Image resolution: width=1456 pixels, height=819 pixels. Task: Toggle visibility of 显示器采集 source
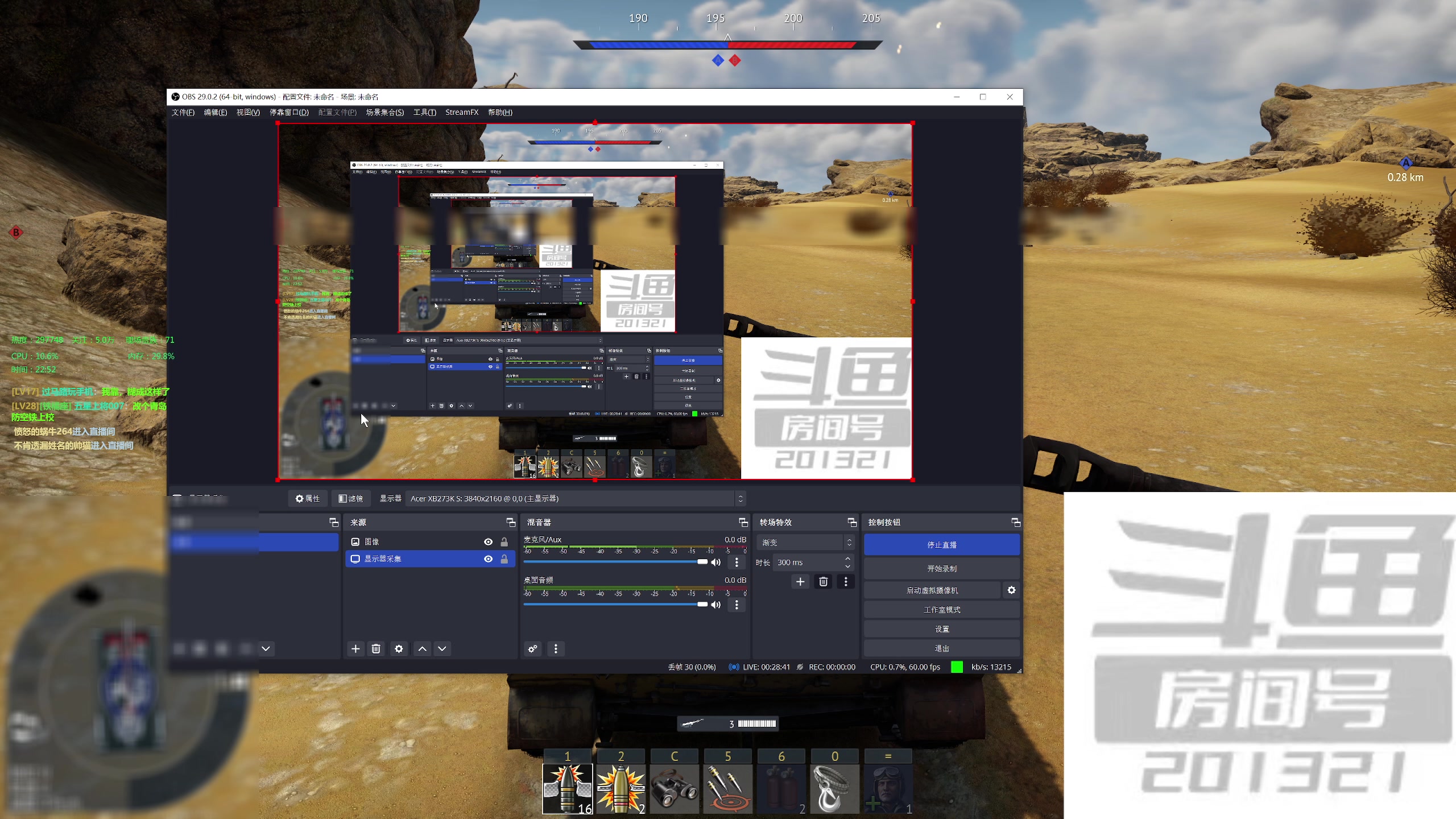488,559
